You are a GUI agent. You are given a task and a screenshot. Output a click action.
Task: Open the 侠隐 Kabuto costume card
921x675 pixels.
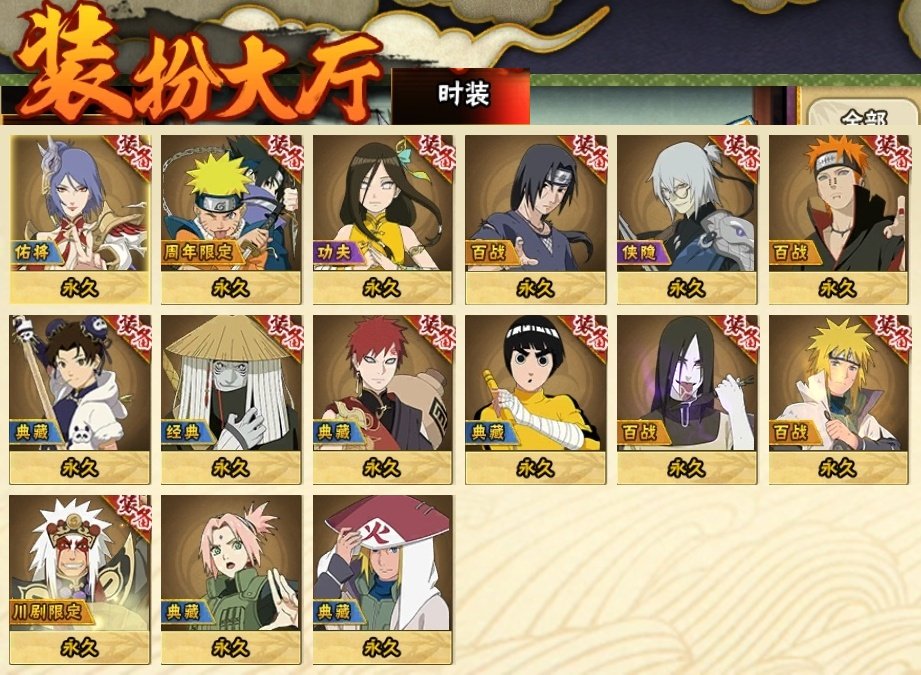point(687,220)
